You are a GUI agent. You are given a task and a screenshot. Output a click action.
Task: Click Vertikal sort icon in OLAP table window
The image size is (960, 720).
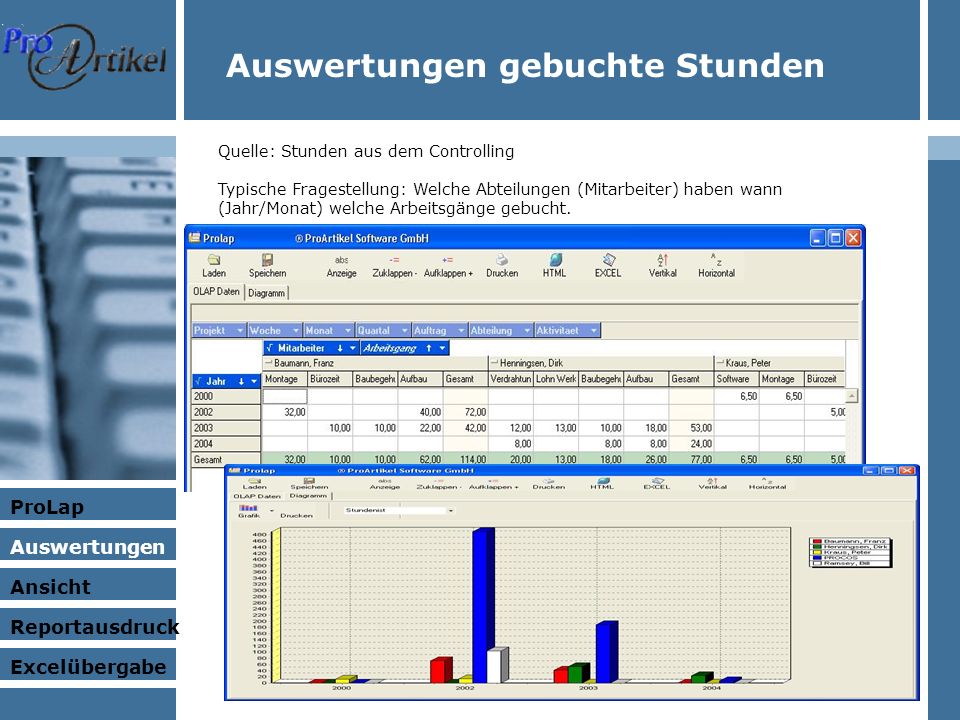point(662,260)
